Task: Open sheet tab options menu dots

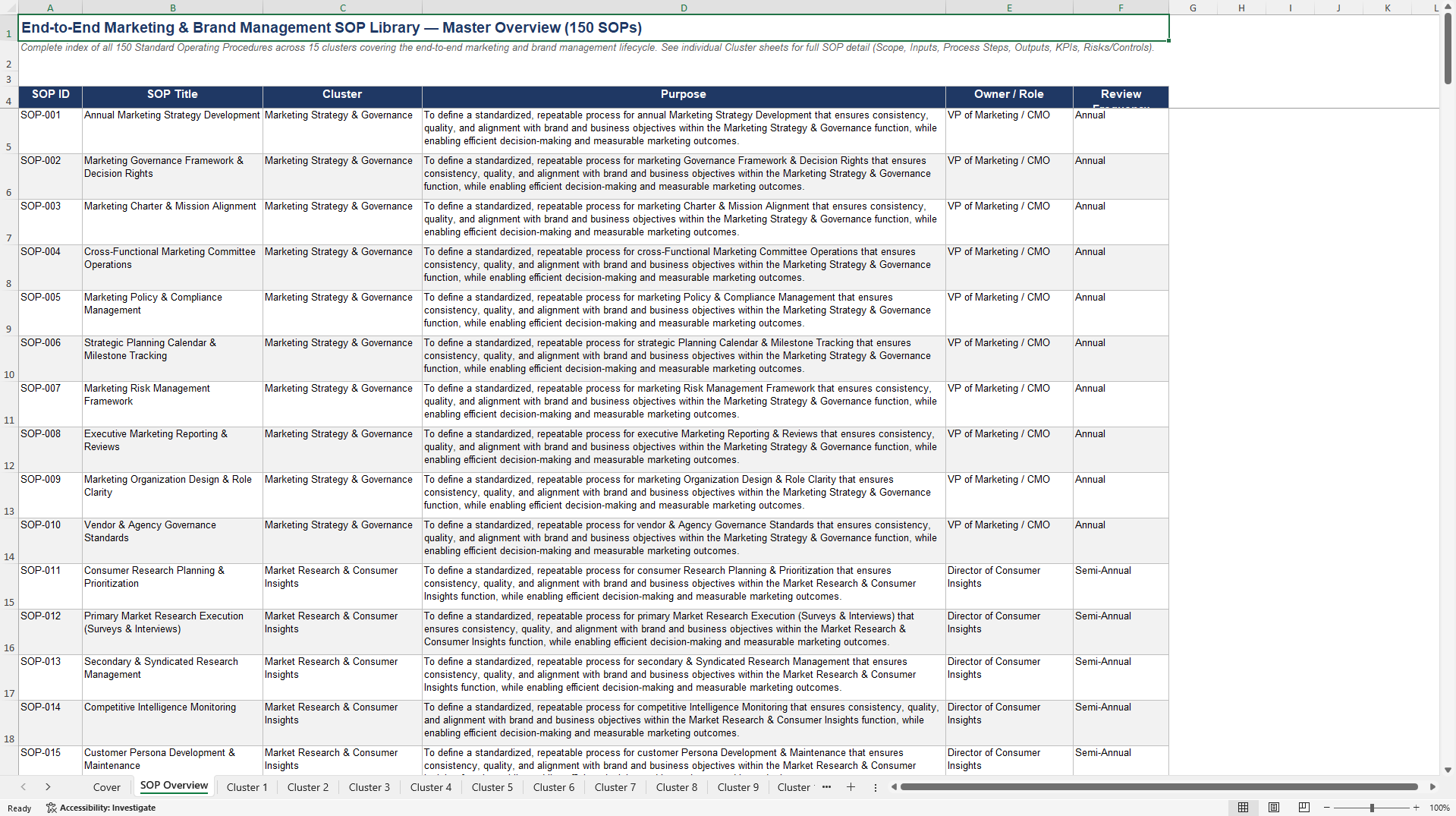Action: [x=875, y=787]
